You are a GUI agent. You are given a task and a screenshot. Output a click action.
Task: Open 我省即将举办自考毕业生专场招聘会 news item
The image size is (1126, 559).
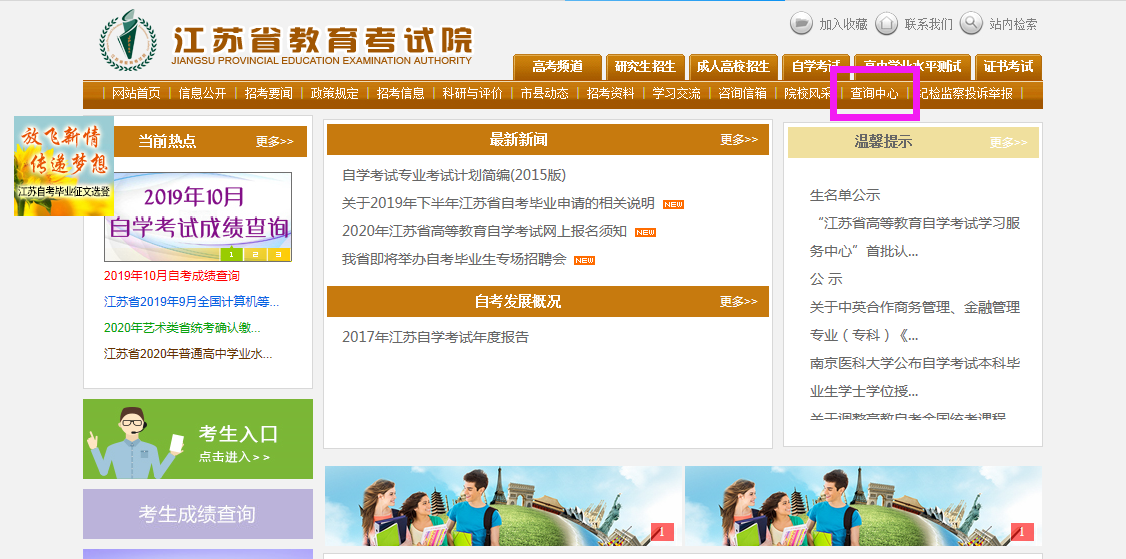(x=454, y=259)
